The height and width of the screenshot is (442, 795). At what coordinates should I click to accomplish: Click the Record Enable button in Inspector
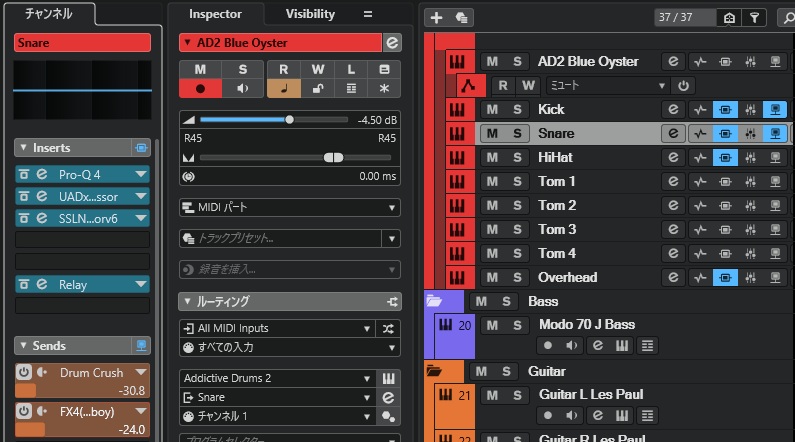200,89
